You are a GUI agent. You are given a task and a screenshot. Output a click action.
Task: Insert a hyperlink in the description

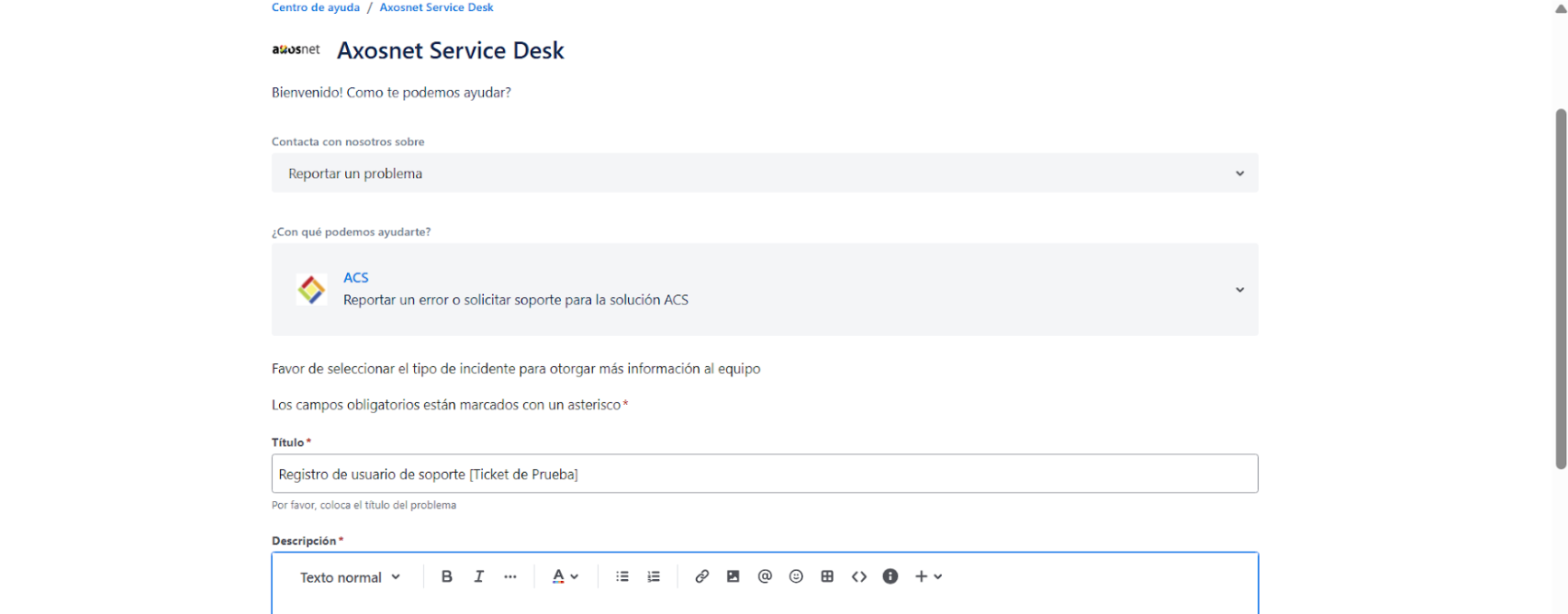[x=701, y=576]
